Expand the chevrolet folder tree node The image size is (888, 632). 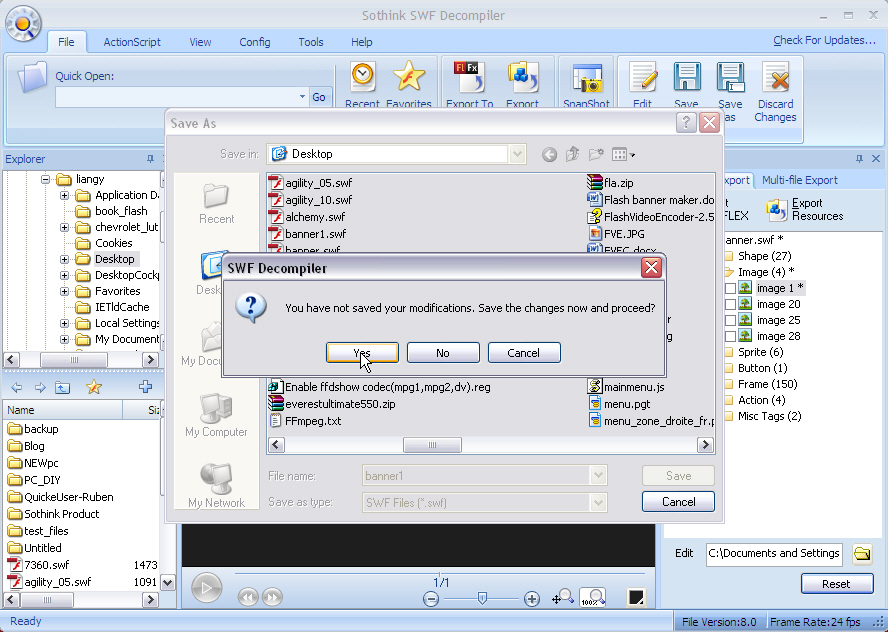[65, 227]
